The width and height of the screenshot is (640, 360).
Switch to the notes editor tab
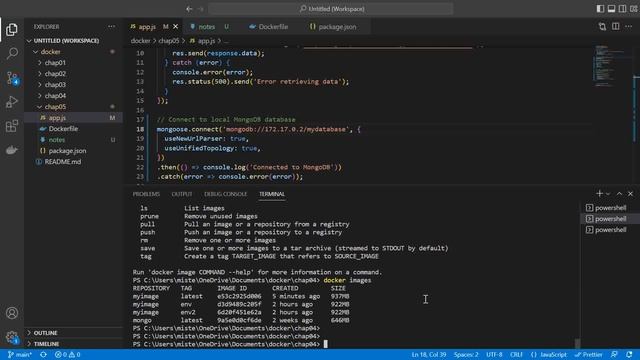(207, 27)
